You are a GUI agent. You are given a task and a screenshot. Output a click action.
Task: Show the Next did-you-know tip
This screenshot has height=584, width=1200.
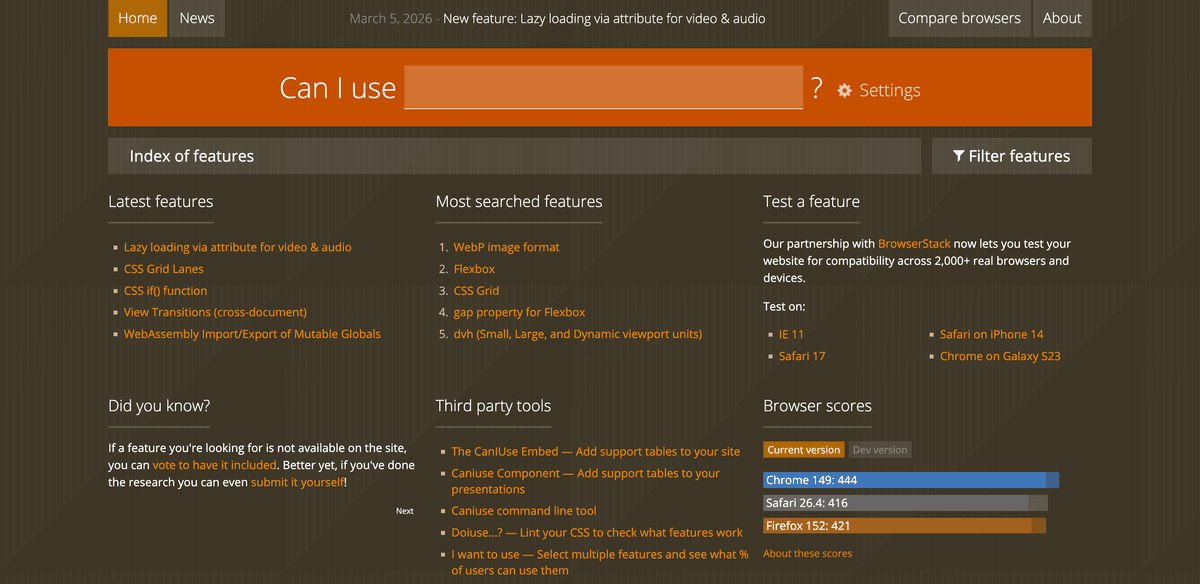(404, 511)
